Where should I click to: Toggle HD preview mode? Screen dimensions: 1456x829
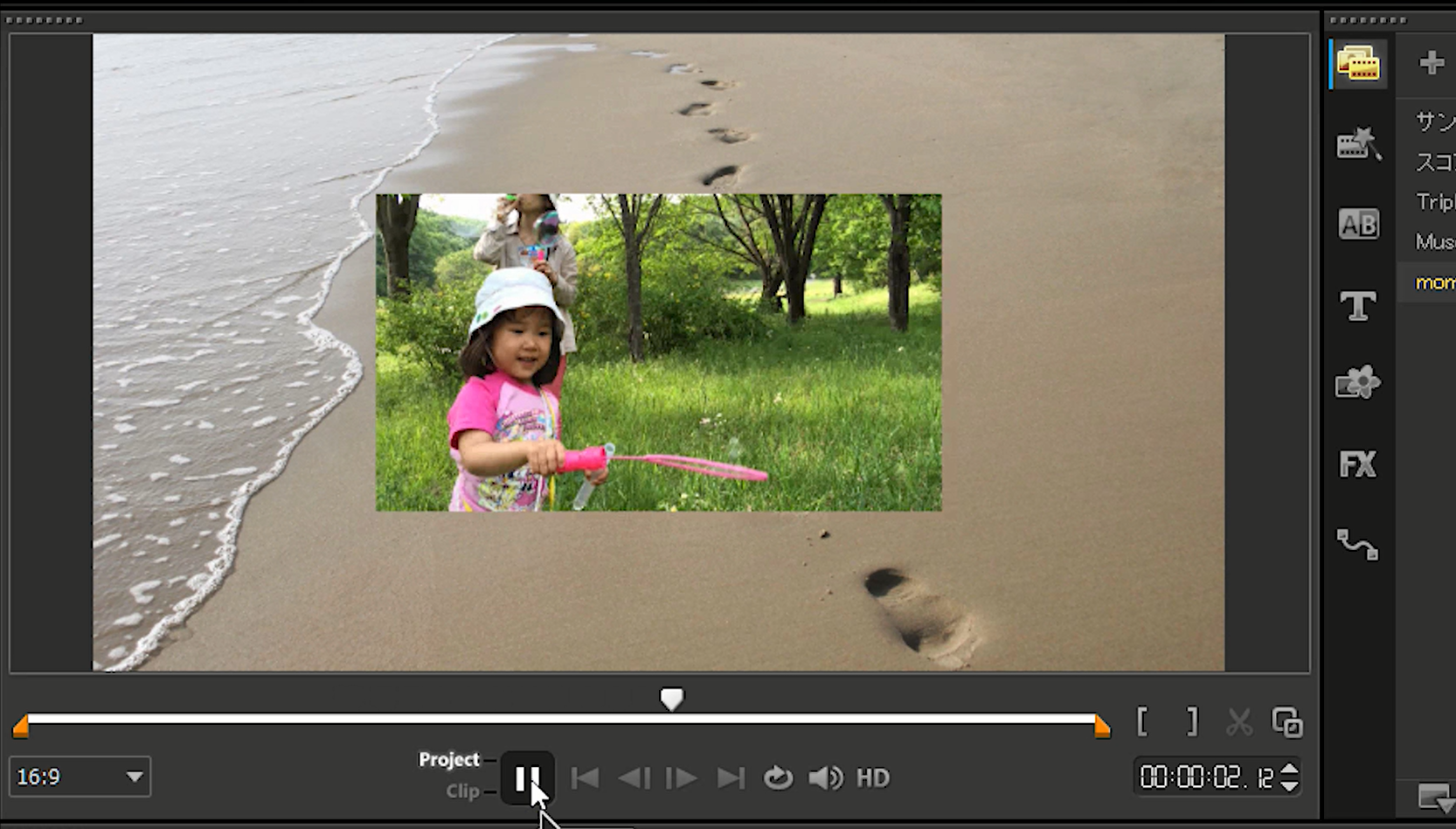coord(872,777)
